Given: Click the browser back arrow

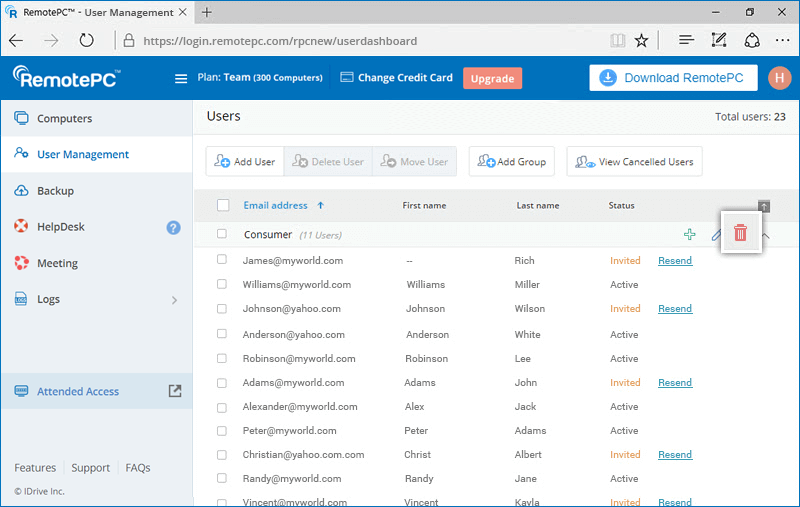Looking at the screenshot, I should pos(16,40).
